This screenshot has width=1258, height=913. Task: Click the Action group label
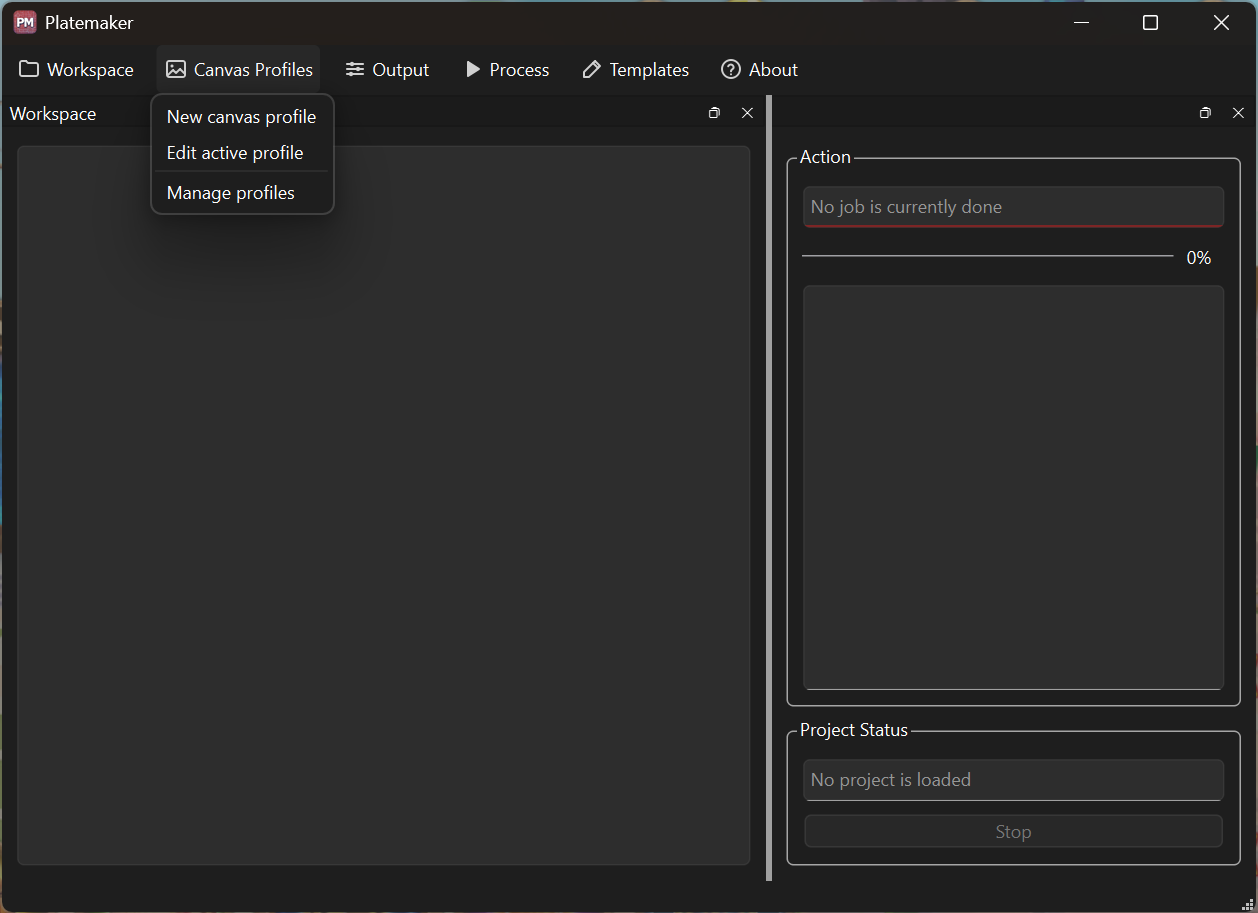point(825,157)
